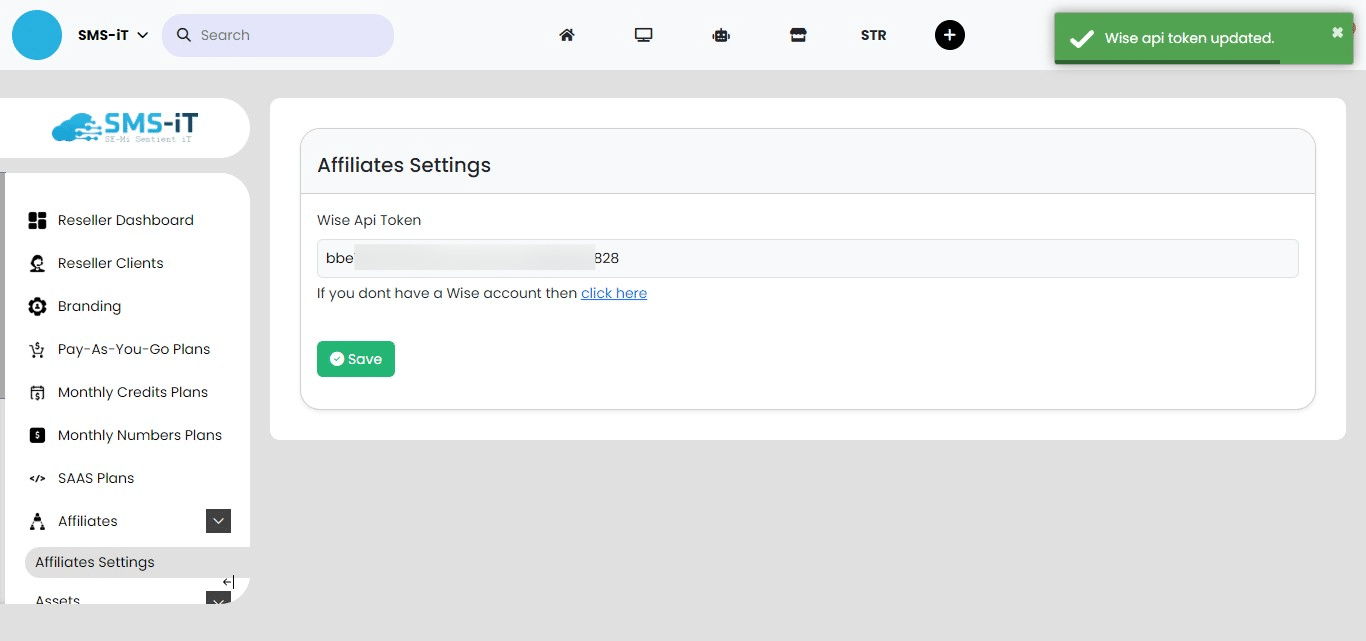Click the marketplace storefront icon
Image resolution: width=1366 pixels, height=641 pixels.
pyautogui.click(x=798, y=34)
